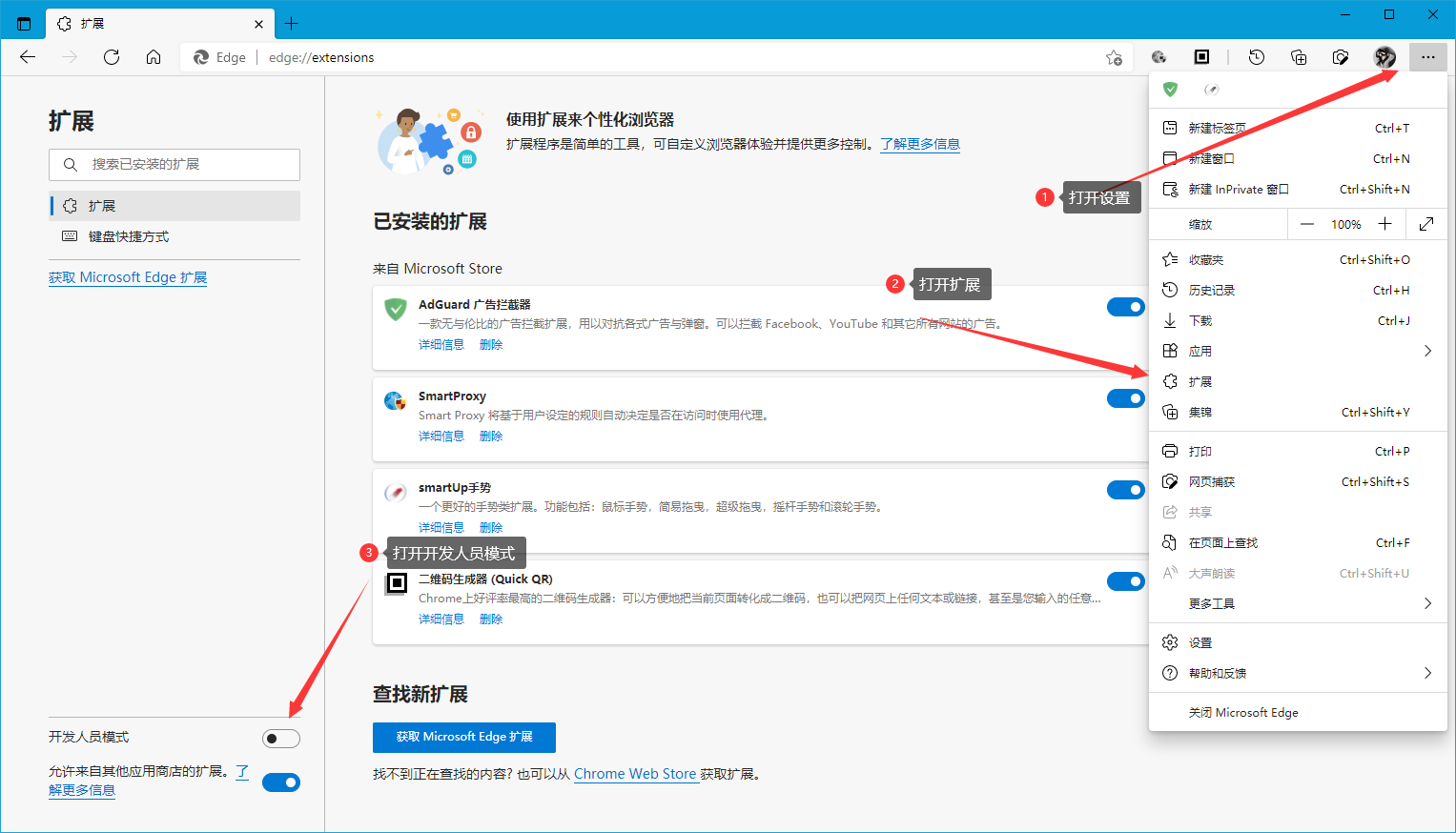Open 设置 from the menu
The width and height of the screenshot is (1456, 833).
pyautogui.click(x=1298, y=642)
